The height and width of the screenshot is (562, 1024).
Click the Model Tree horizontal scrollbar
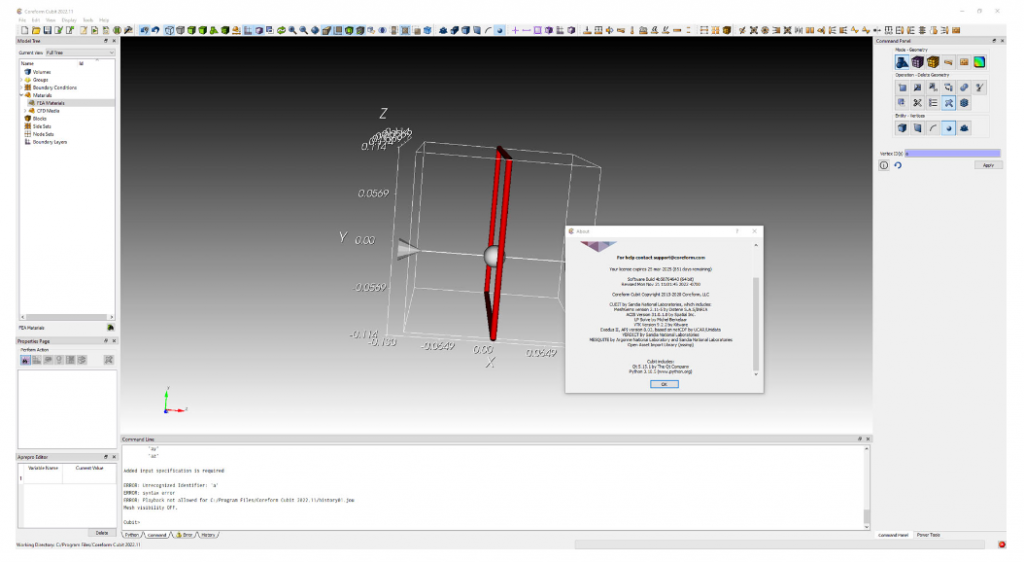(x=67, y=317)
